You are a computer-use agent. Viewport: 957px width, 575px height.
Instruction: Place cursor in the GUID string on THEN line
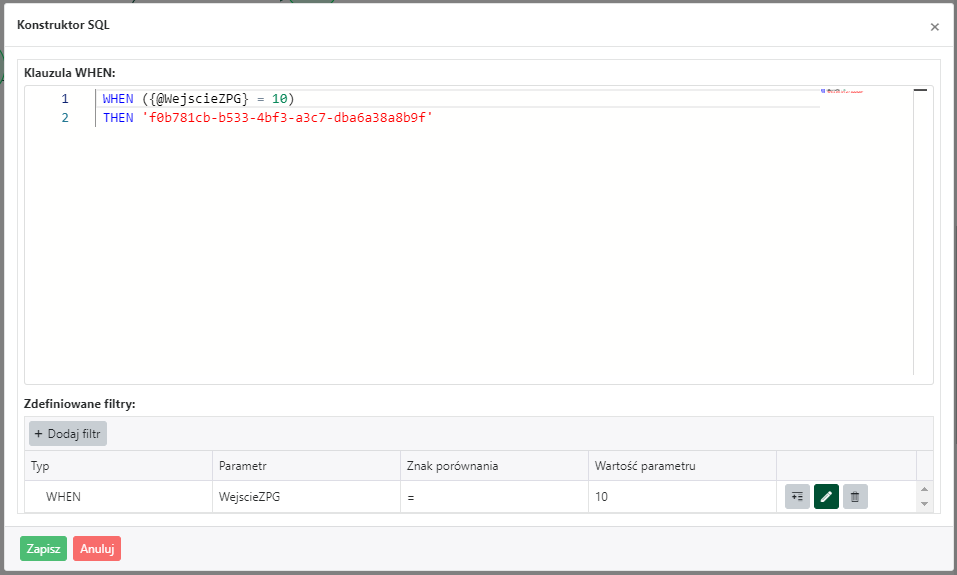(x=286, y=117)
